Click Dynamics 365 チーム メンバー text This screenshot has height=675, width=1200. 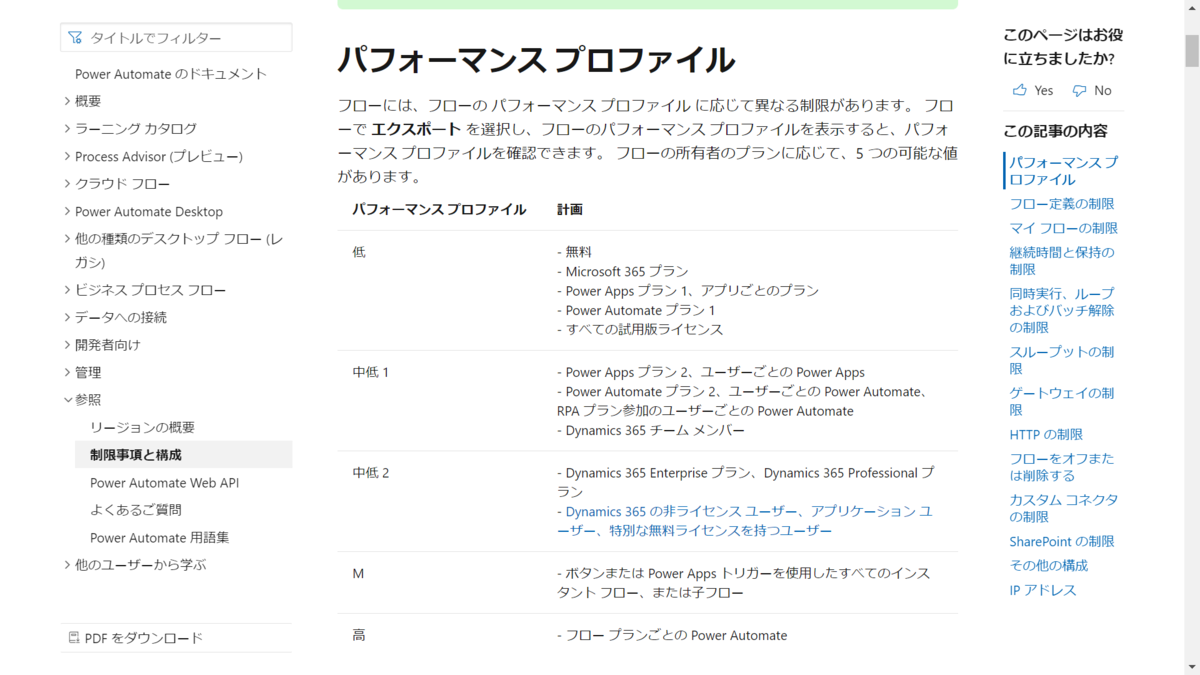pyautogui.click(x=655, y=431)
